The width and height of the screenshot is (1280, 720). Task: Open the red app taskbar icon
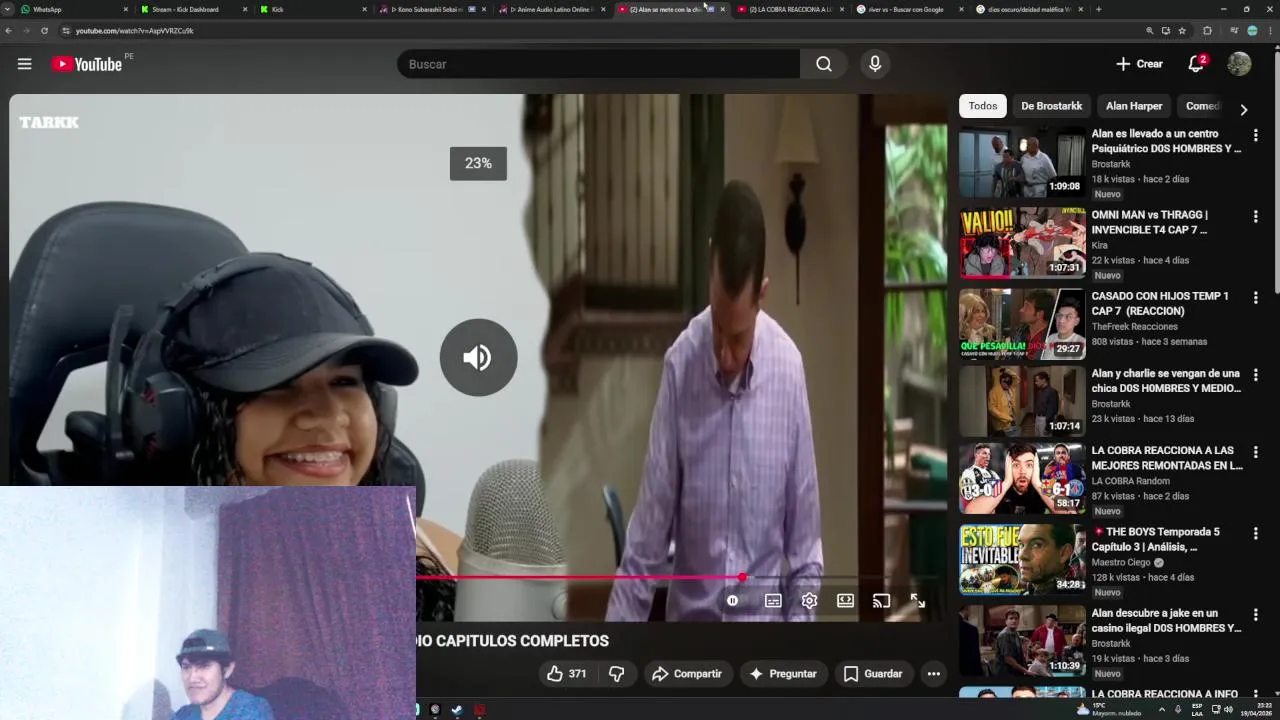click(x=479, y=710)
